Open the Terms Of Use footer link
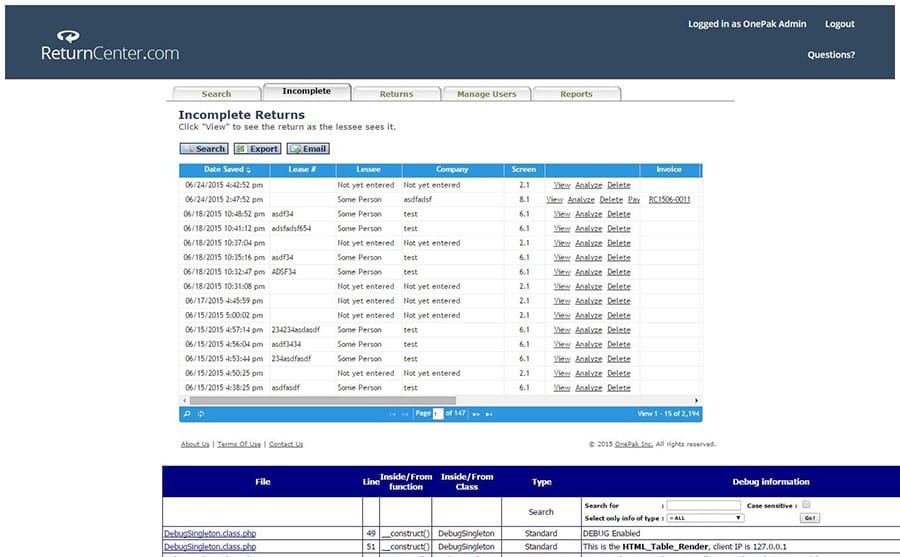 click(239, 444)
